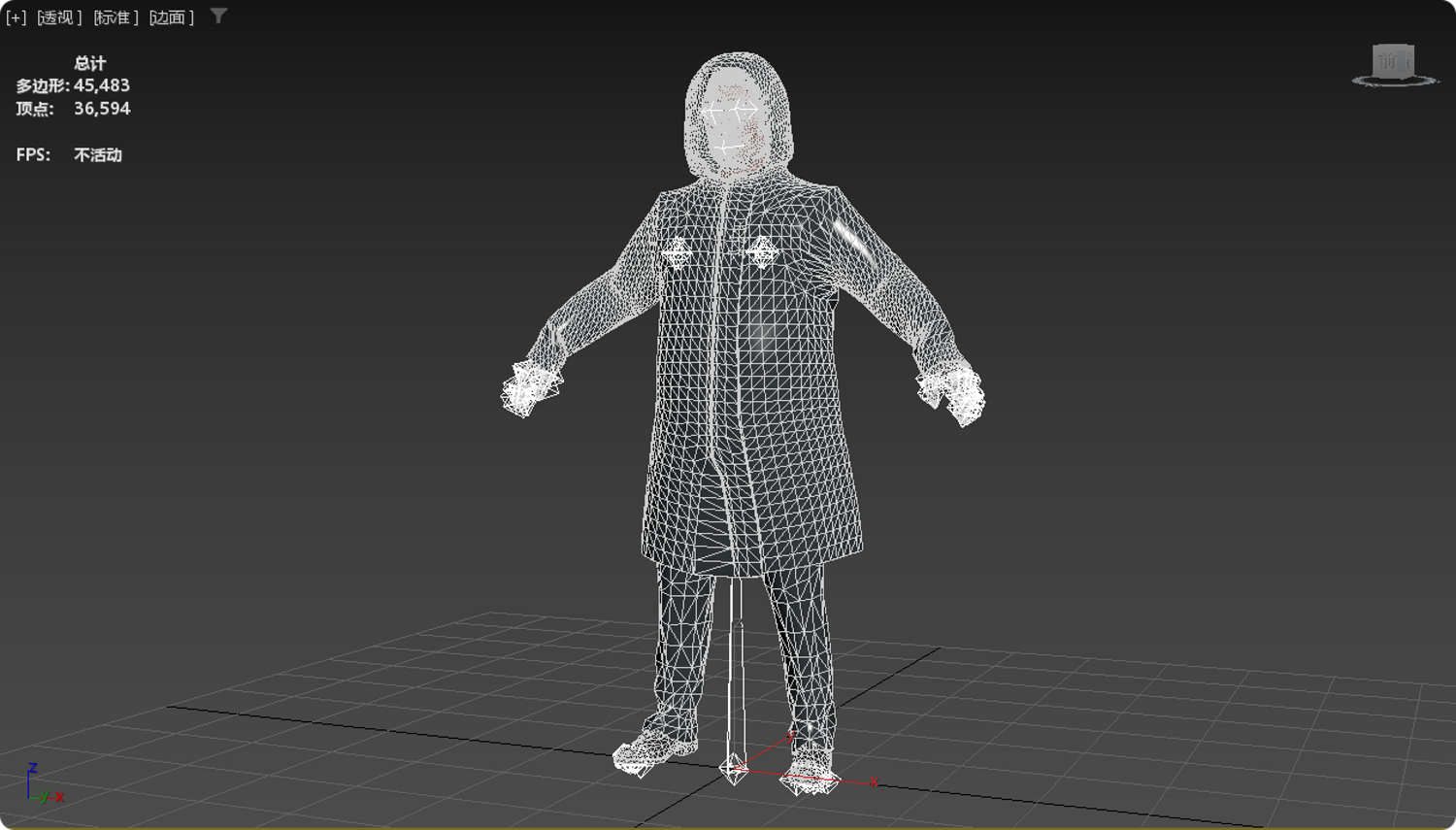Click the viewport filter funnel icon
The height and width of the screenshot is (830, 1456).
coord(218,17)
